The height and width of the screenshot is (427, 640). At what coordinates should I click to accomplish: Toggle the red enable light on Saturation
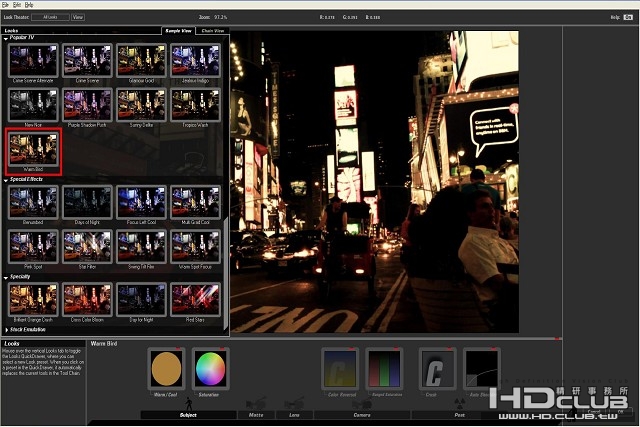(222, 348)
